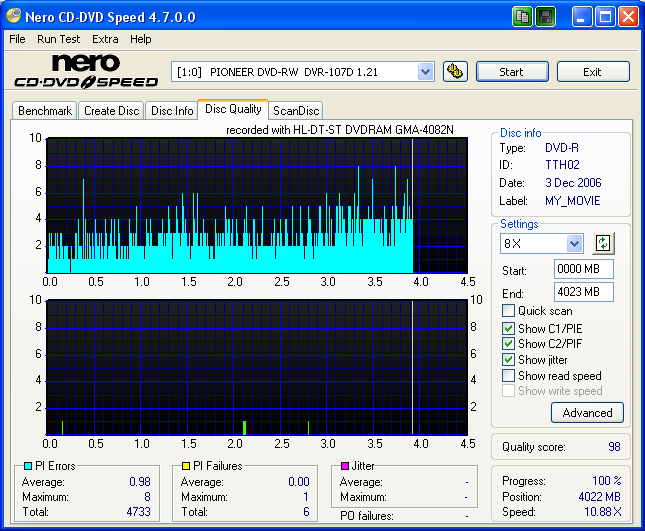
Task: Select the Disc Quality tab
Action: coord(233,109)
